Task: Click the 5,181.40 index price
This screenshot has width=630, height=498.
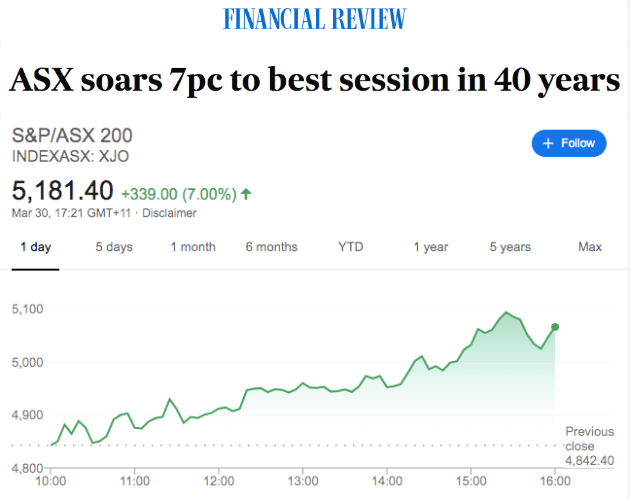Action: pyautogui.click(x=63, y=191)
